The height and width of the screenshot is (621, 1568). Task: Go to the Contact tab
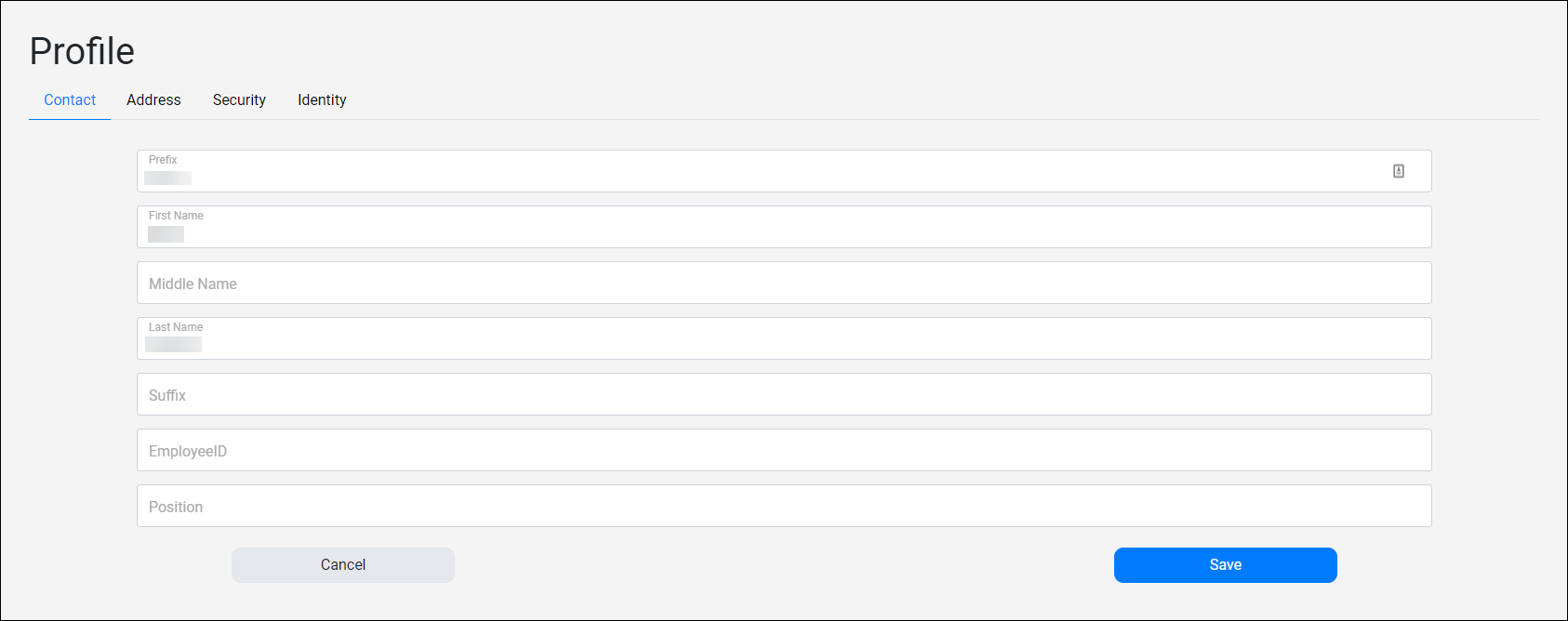[70, 99]
